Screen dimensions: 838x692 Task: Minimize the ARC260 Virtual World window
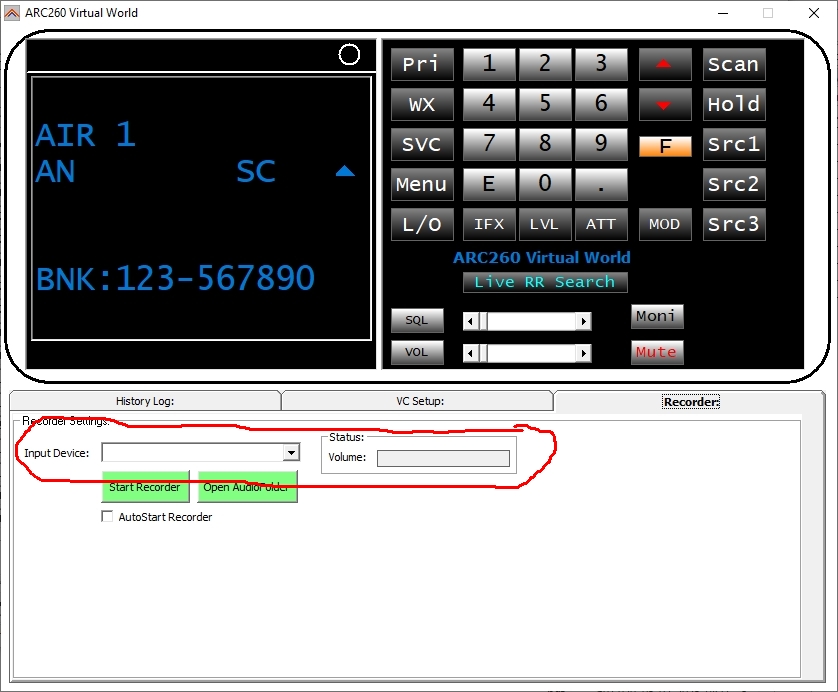(x=723, y=13)
